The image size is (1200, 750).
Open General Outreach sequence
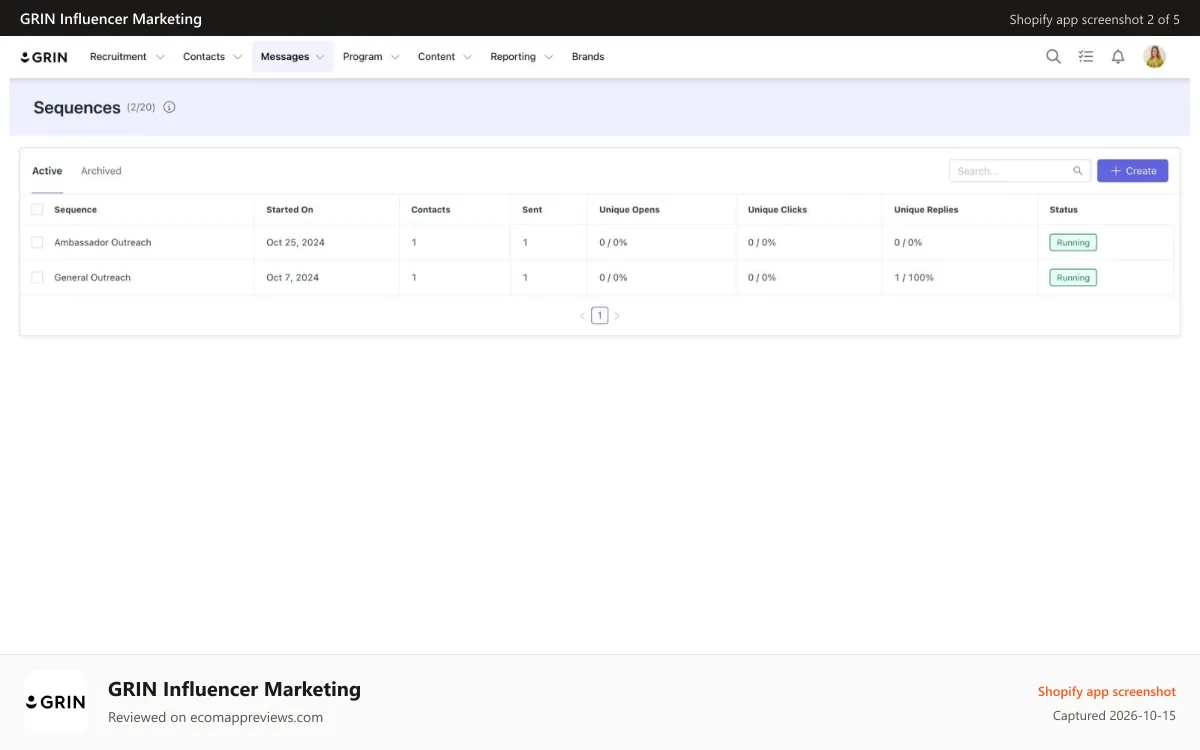pyautogui.click(x=92, y=278)
